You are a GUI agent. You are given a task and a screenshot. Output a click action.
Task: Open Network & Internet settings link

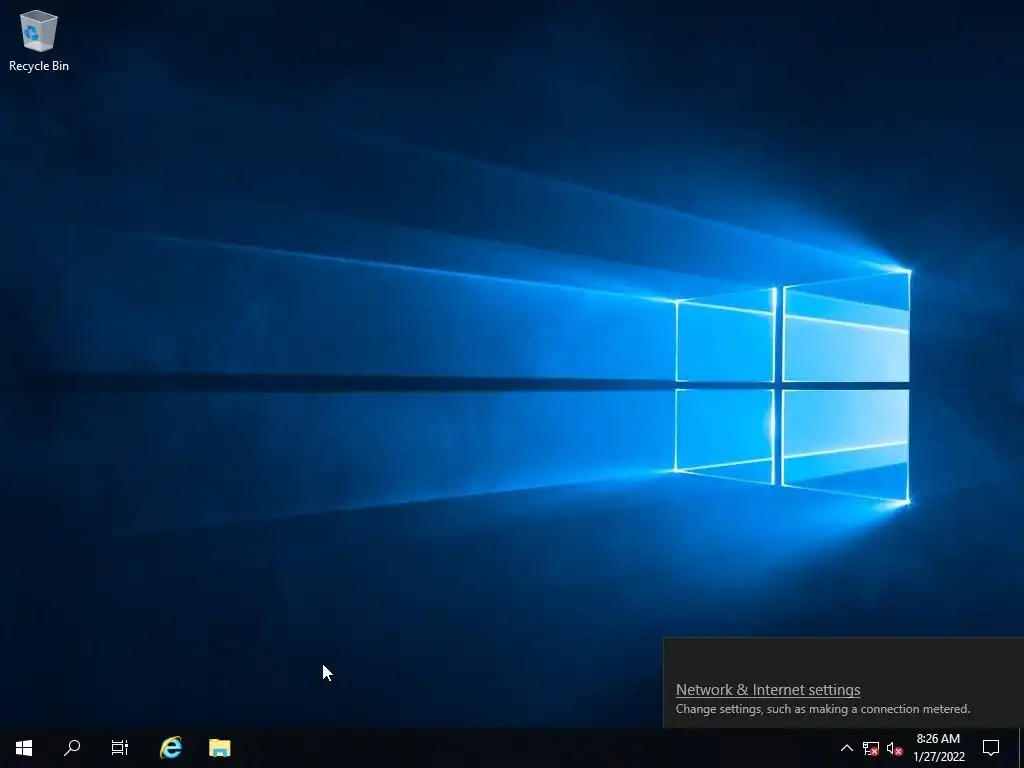[x=768, y=690]
